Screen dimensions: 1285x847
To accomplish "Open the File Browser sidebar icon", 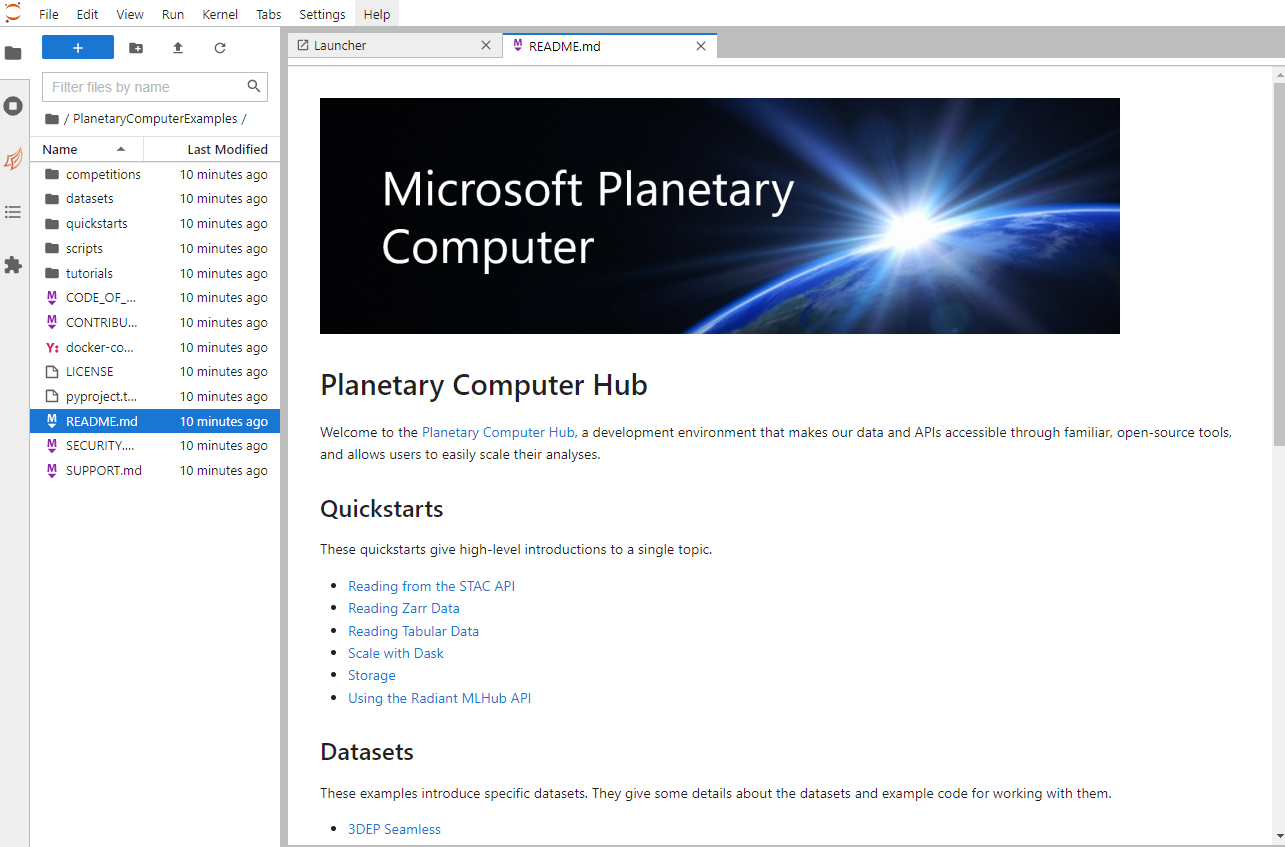I will click(13, 53).
